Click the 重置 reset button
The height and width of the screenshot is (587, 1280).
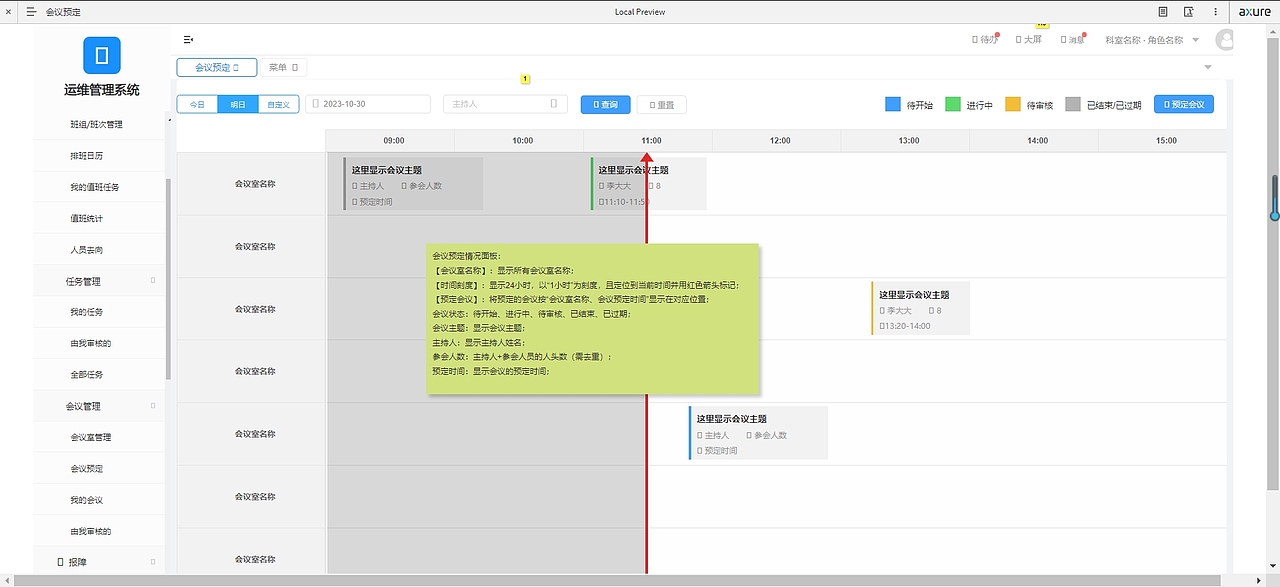(661, 104)
